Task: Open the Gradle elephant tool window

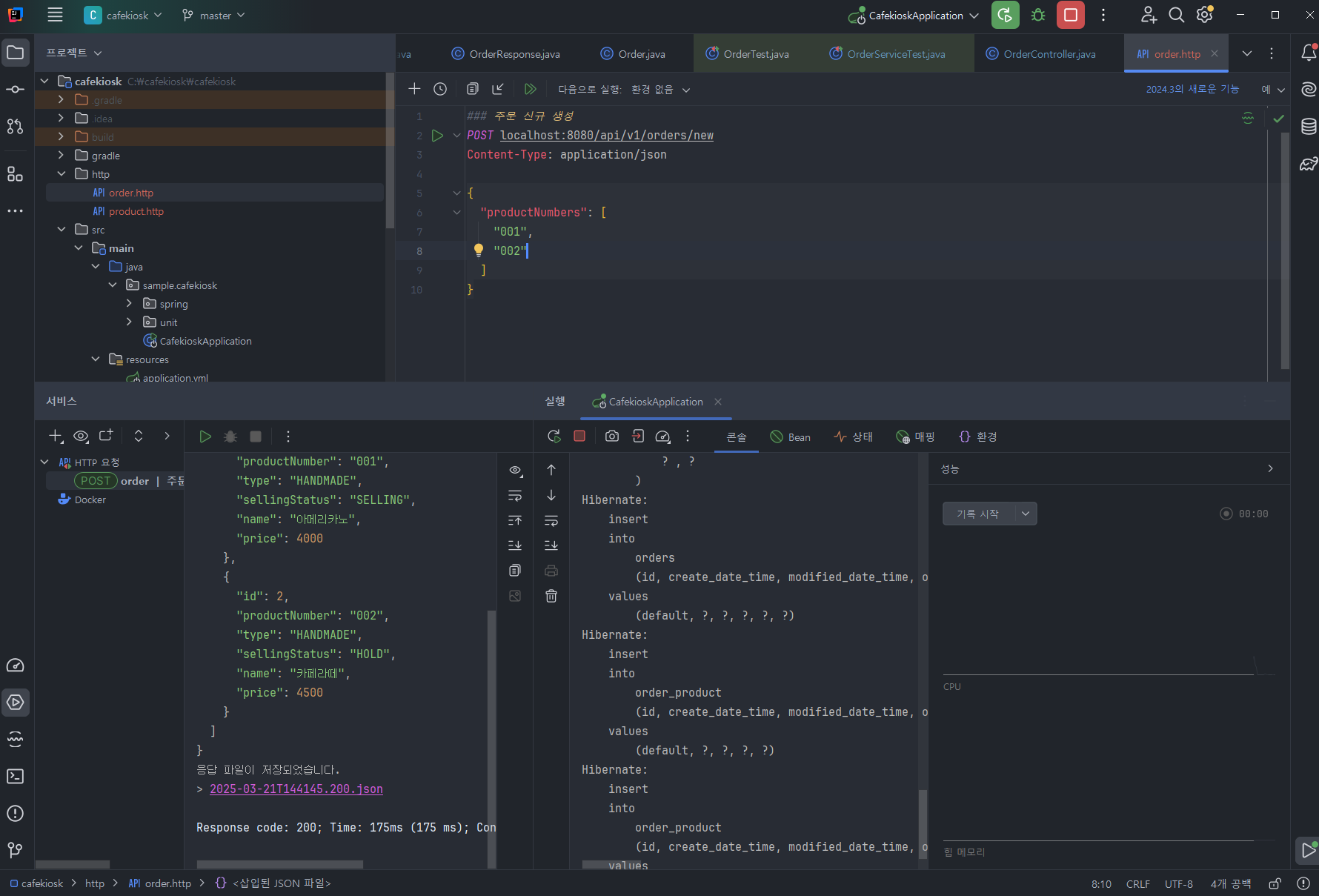Action: (1309, 164)
